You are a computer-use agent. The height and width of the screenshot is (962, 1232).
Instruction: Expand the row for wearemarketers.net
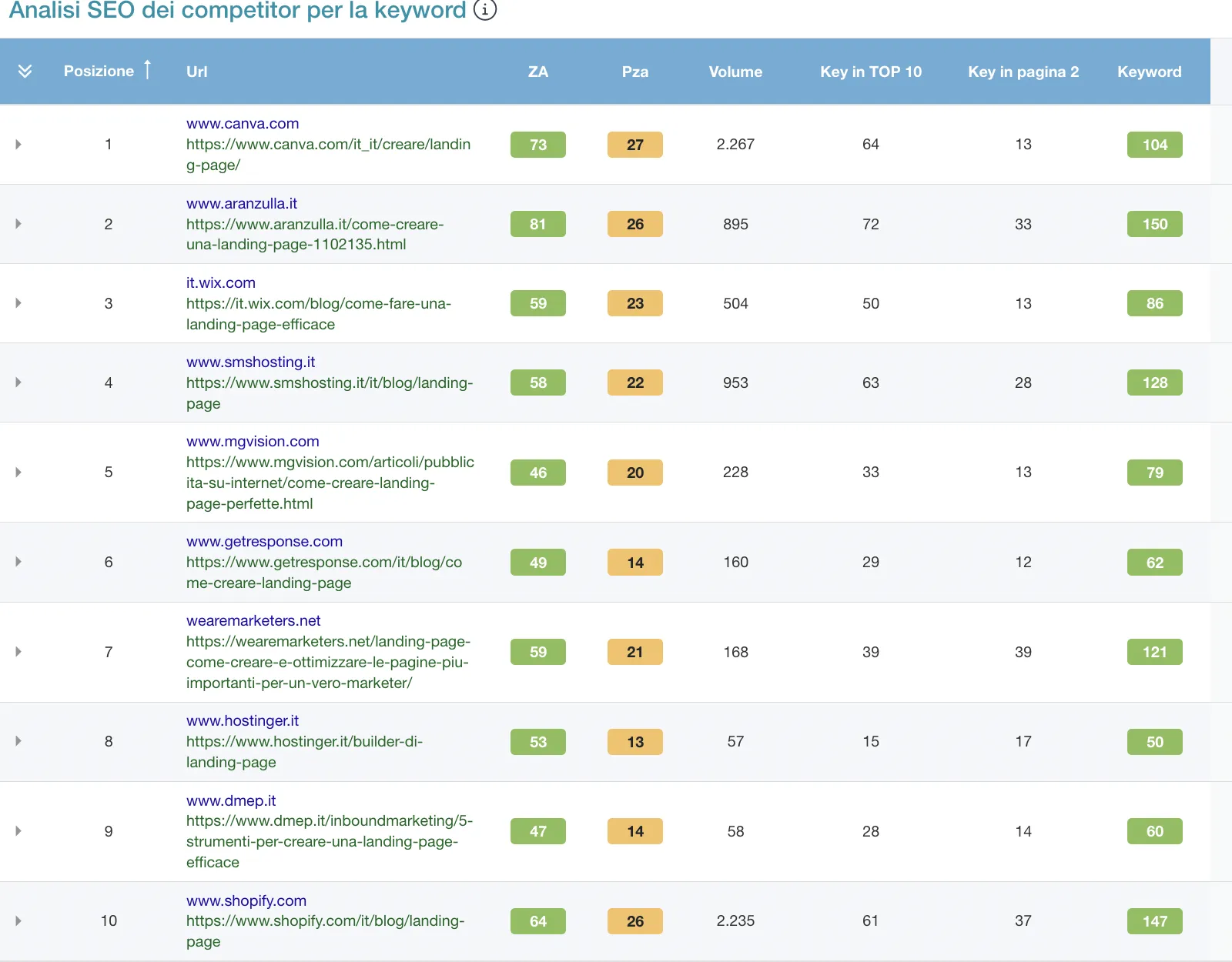[x=18, y=652]
